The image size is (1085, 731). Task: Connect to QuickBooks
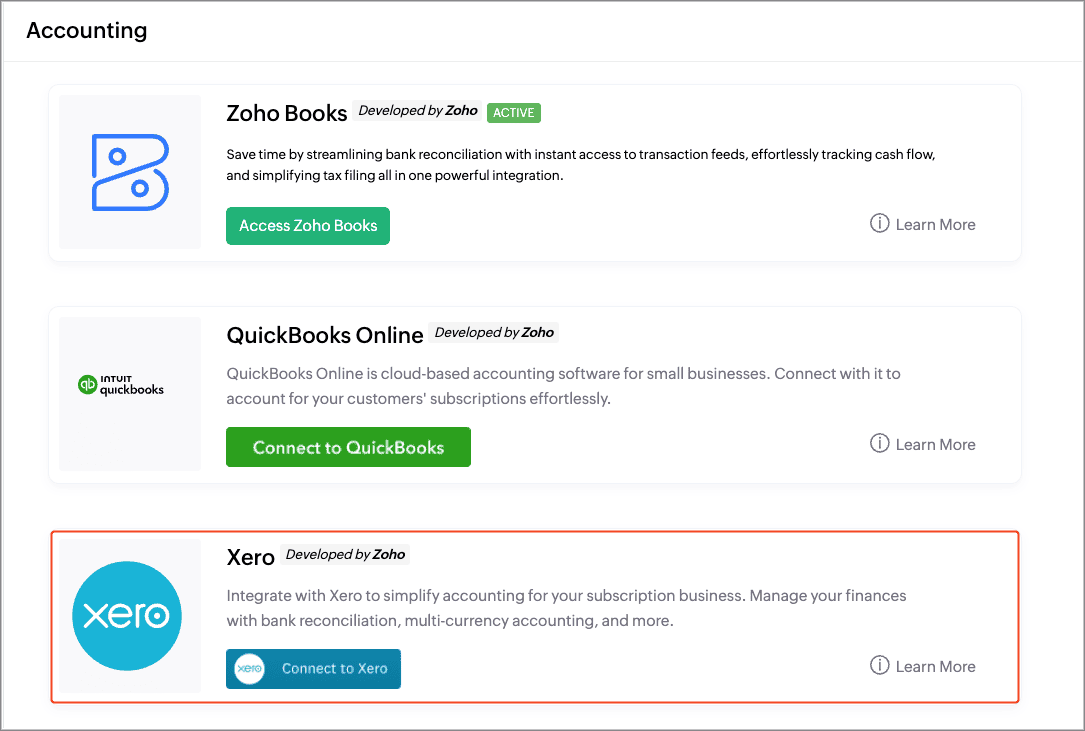(x=348, y=447)
